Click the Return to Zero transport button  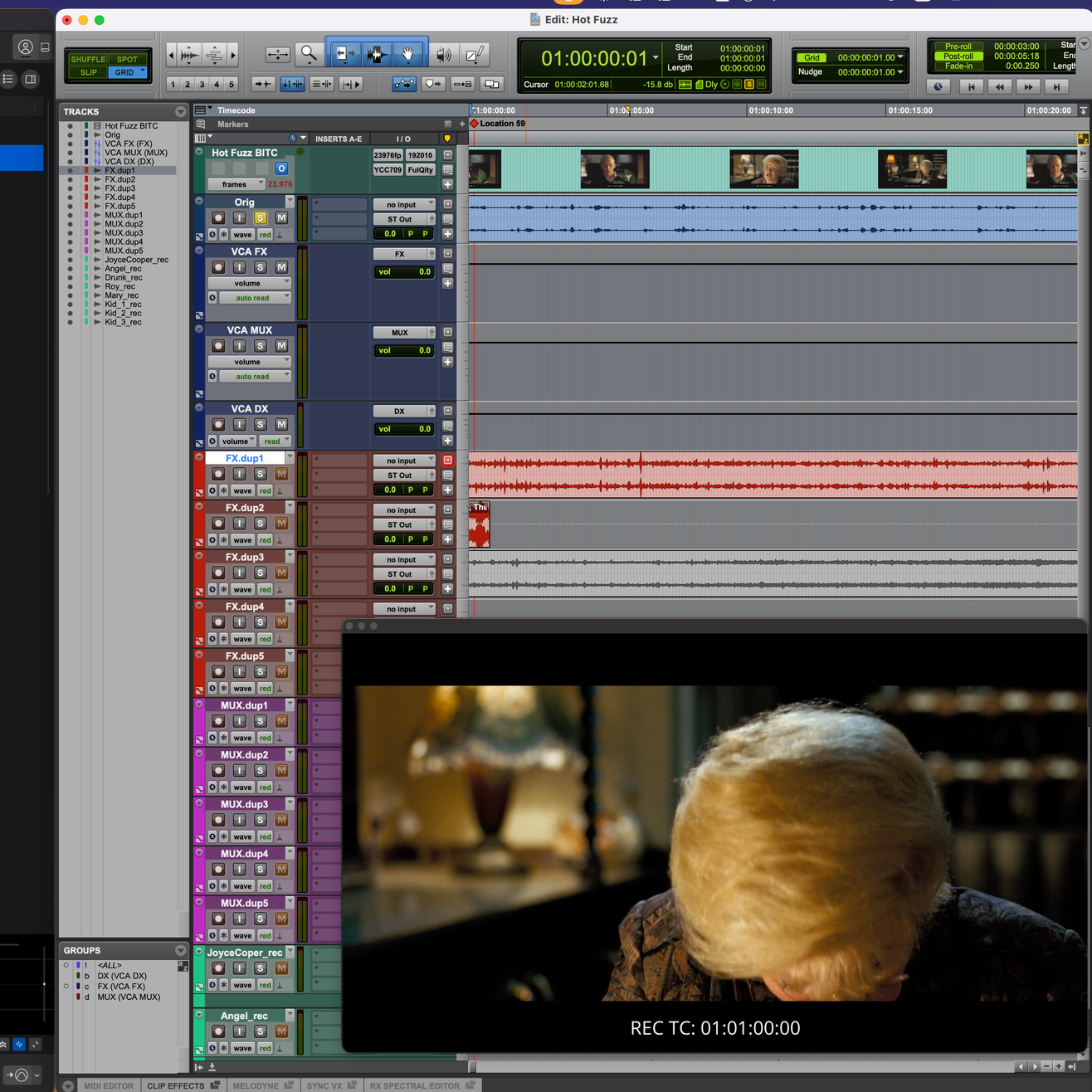[x=971, y=86]
